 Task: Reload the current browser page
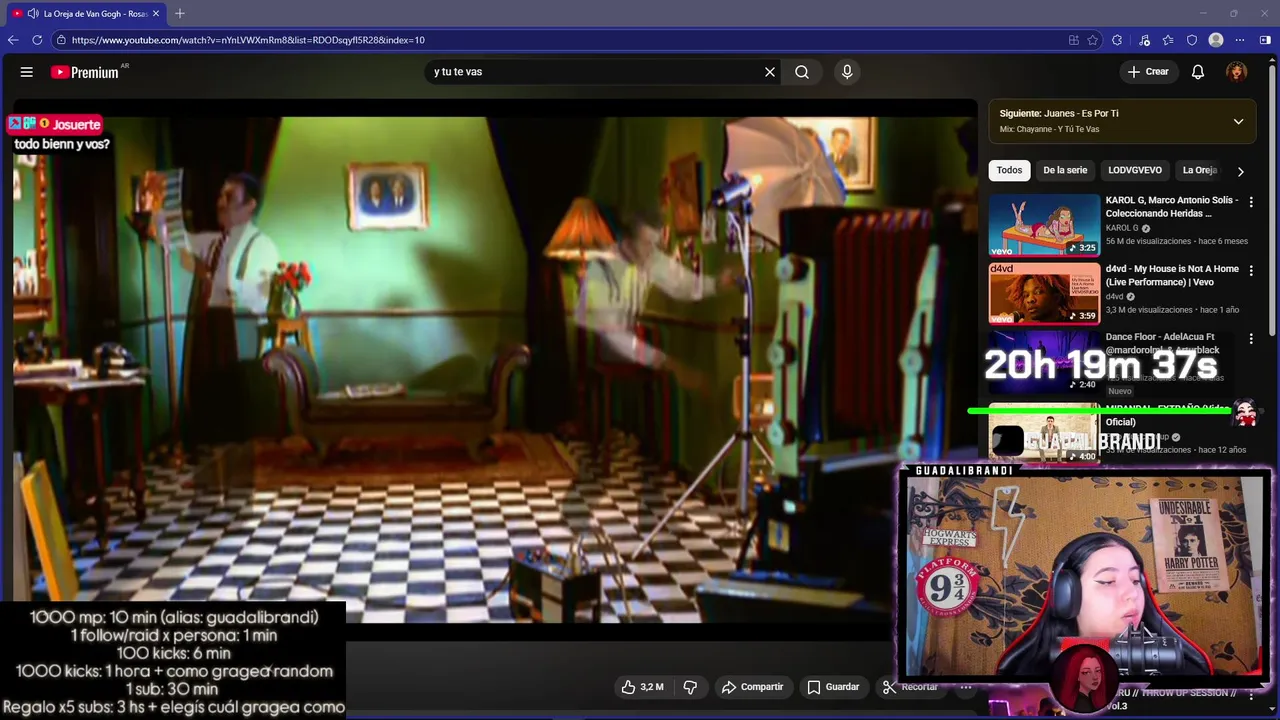pos(37,40)
